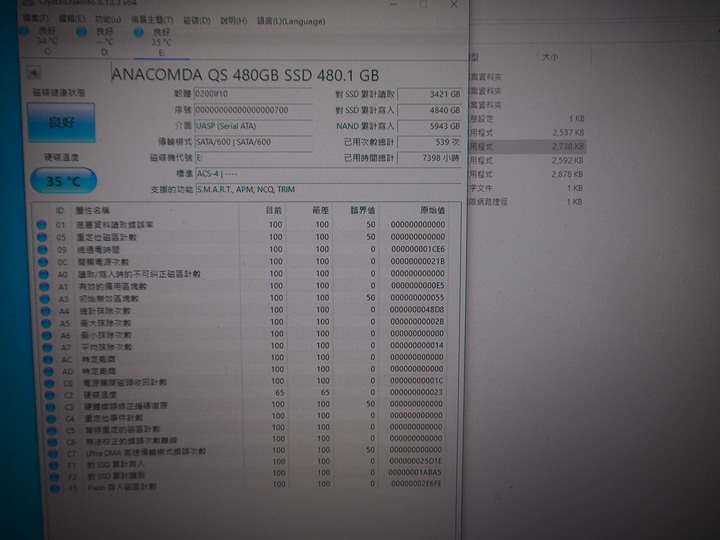The width and height of the screenshot is (720, 540).
Task: Click status icon of attribute A1
Action: 44,287
